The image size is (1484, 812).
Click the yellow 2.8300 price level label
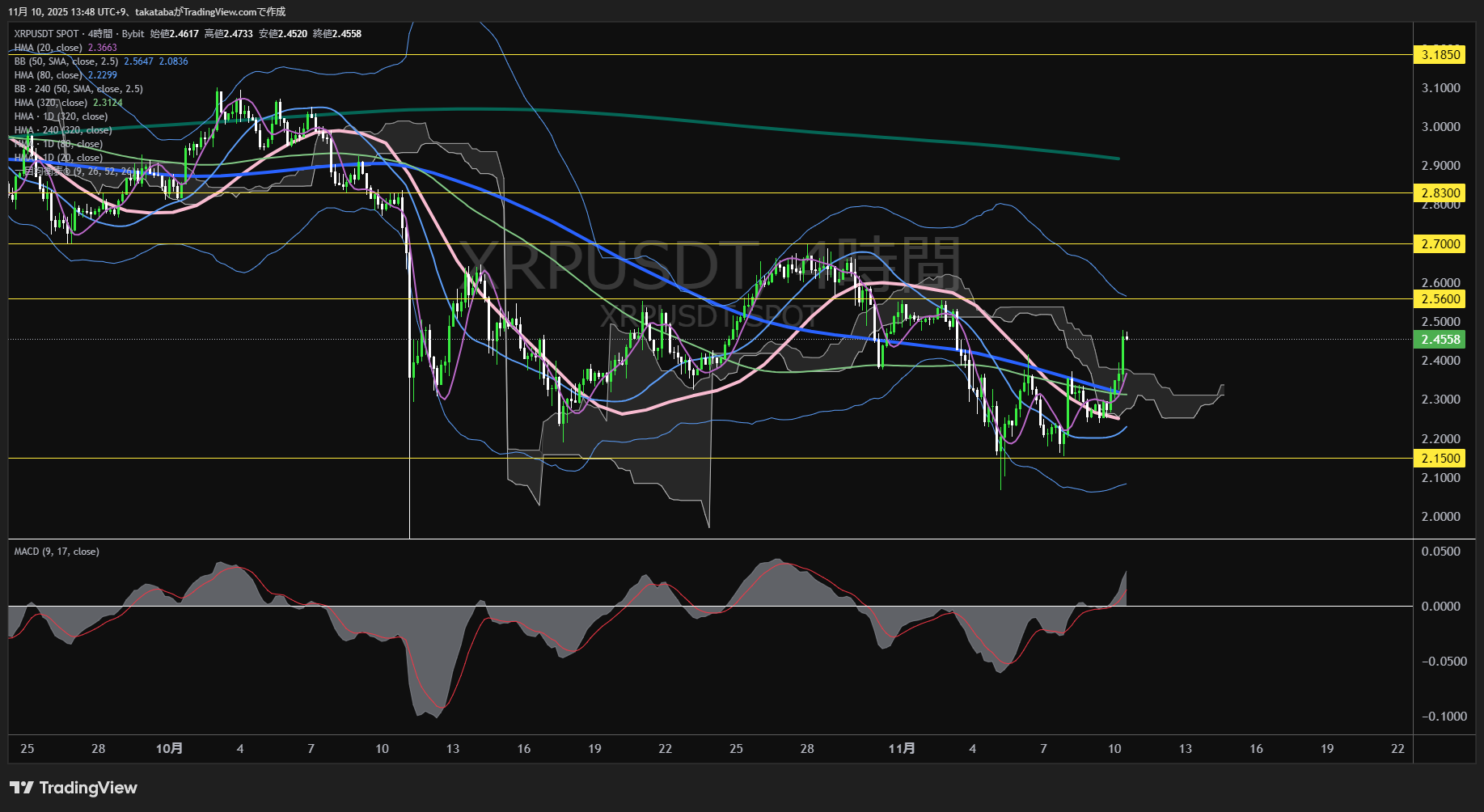(1440, 192)
